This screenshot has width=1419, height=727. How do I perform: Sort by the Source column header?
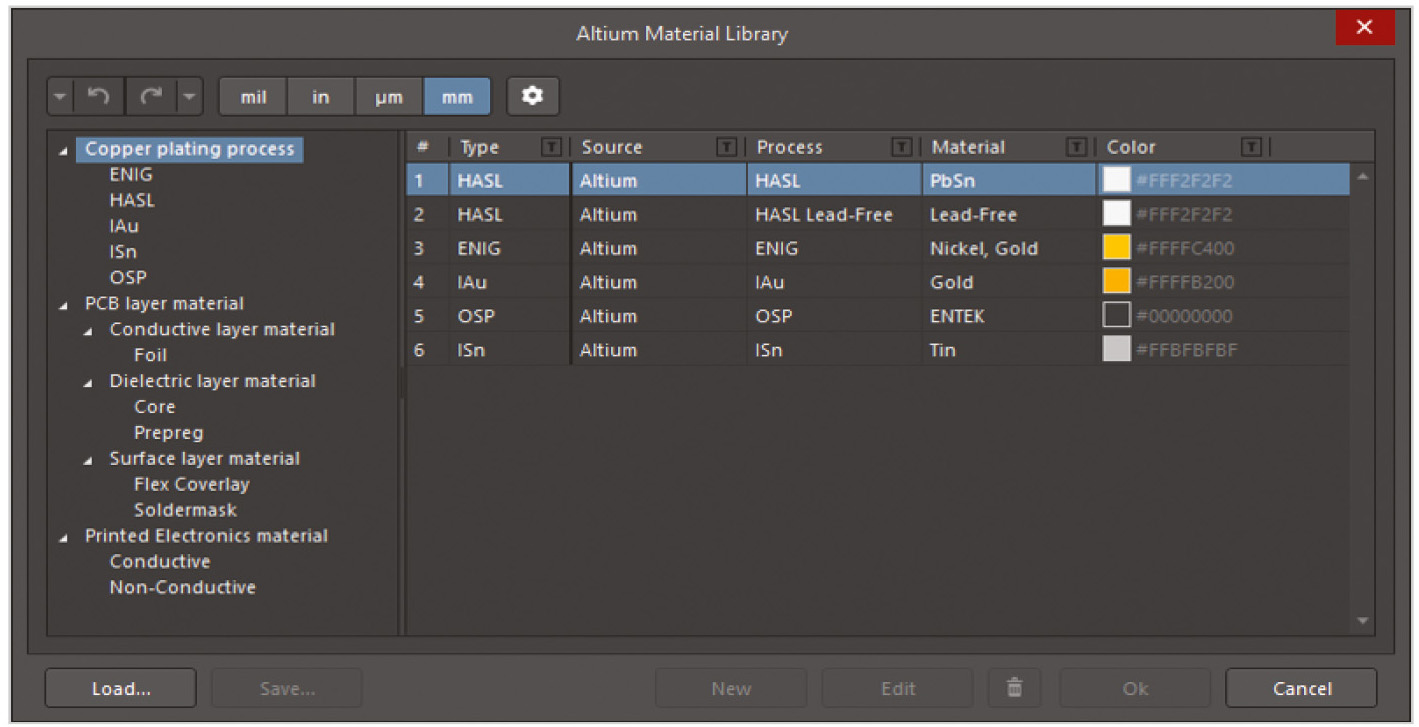[x=611, y=147]
